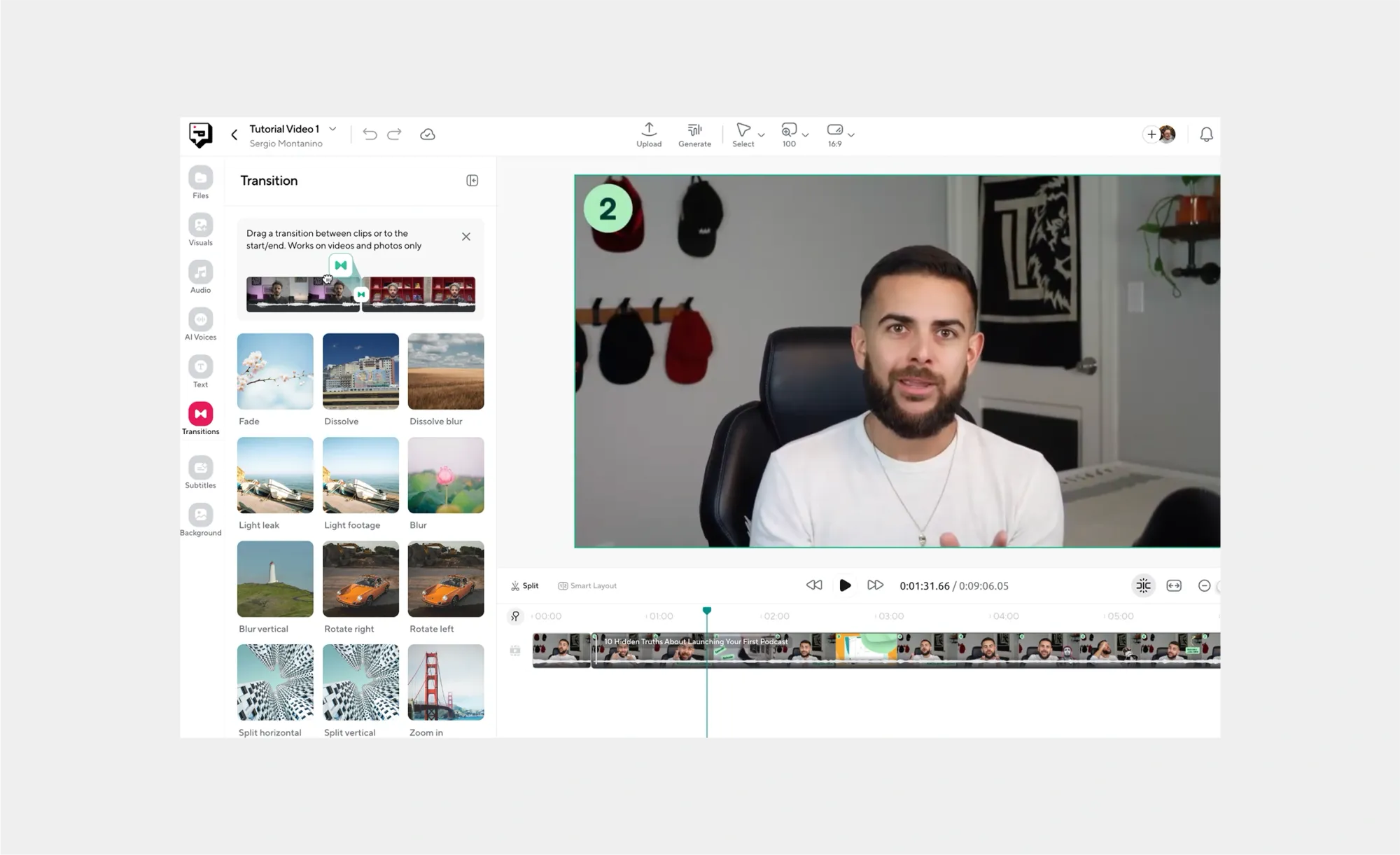Enable Smart Layout in the timeline
This screenshot has height=855, width=1400.
pyautogui.click(x=587, y=585)
